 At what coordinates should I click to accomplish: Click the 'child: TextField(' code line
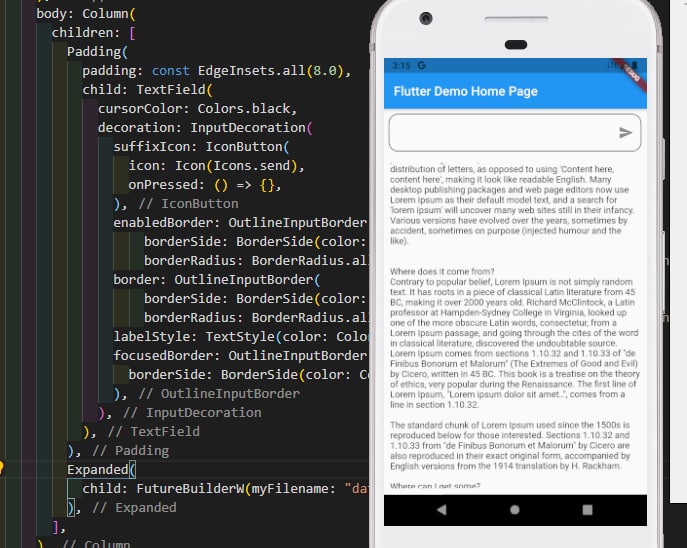click(x=148, y=89)
